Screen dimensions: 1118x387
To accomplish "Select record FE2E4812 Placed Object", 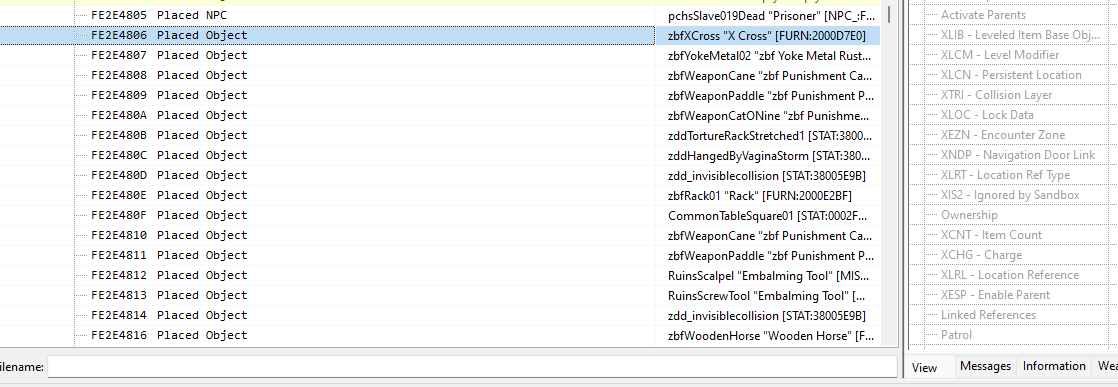I will 169,274.
